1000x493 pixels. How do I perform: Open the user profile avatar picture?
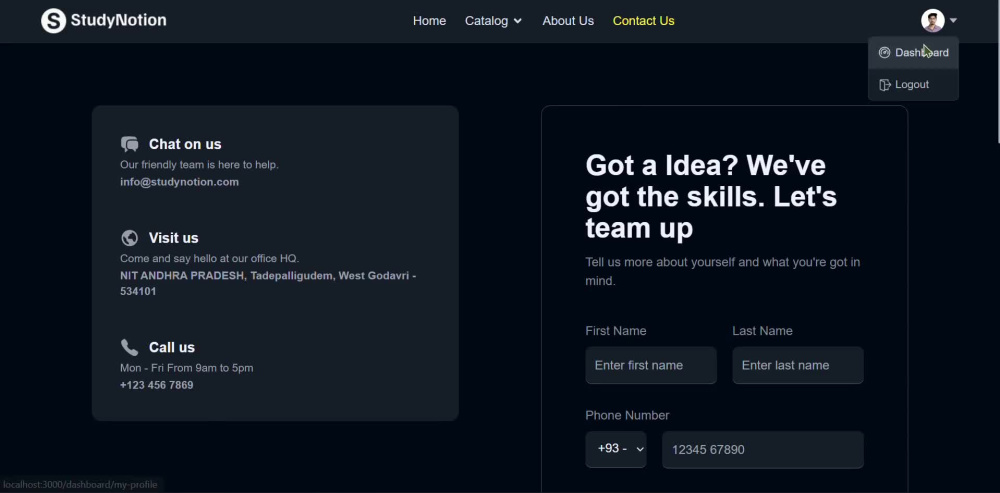932,20
